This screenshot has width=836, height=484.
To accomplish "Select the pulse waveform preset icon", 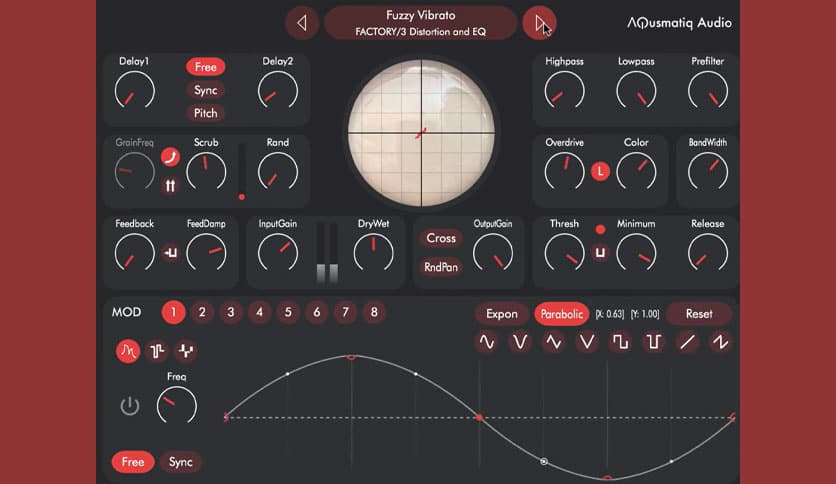I will click(654, 342).
